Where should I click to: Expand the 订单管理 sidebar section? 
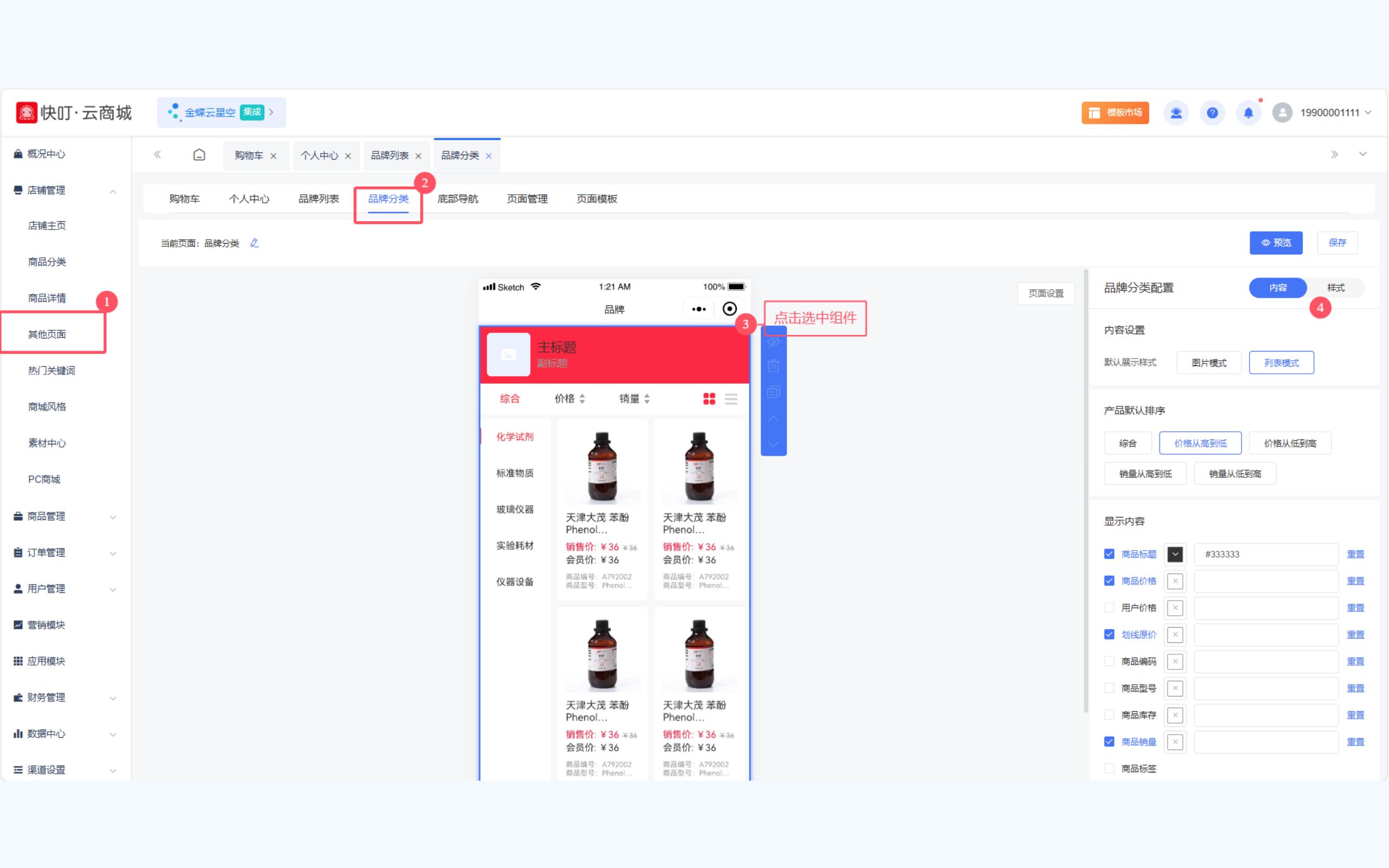(x=112, y=553)
